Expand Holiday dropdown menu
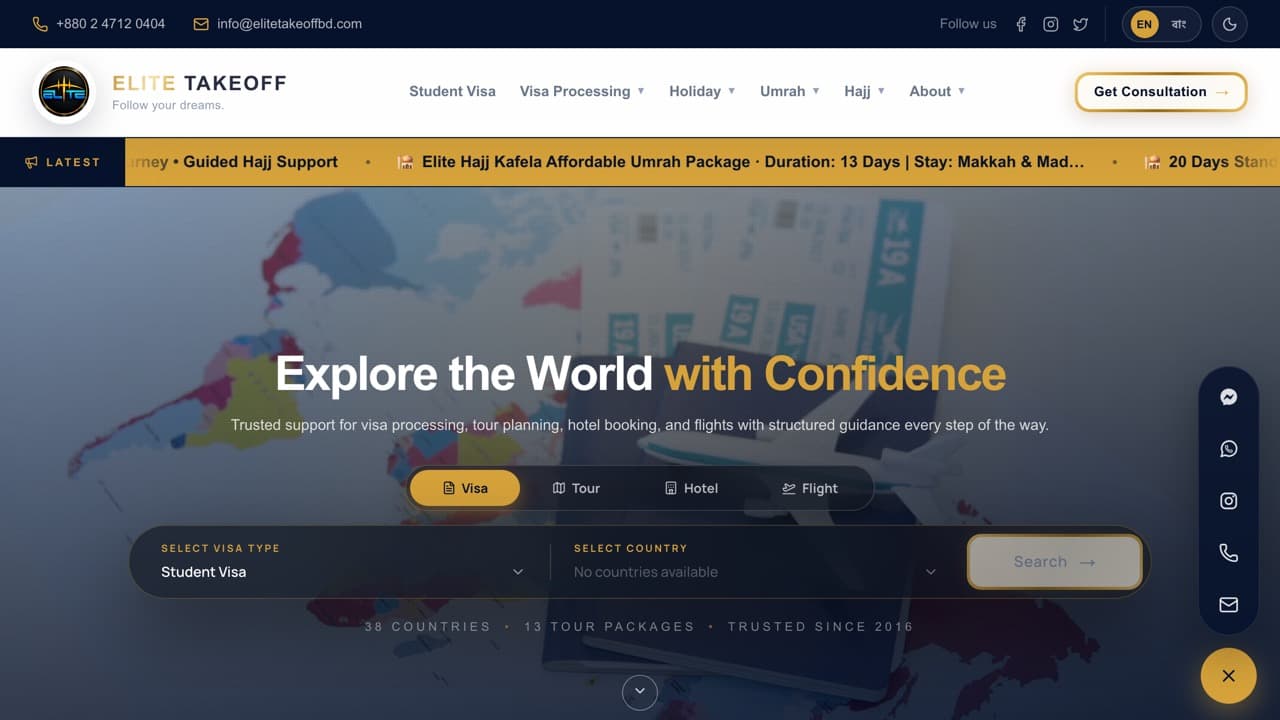This screenshot has height=720, width=1280. (702, 91)
